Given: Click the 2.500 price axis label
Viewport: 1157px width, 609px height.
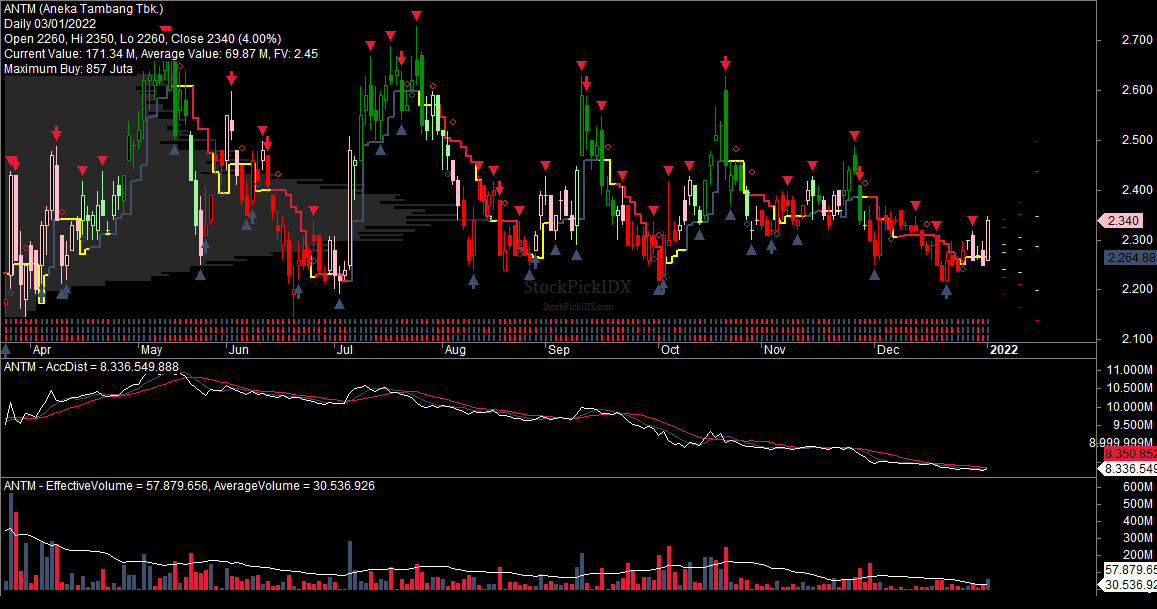Looking at the screenshot, I should tap(1137, 140).
